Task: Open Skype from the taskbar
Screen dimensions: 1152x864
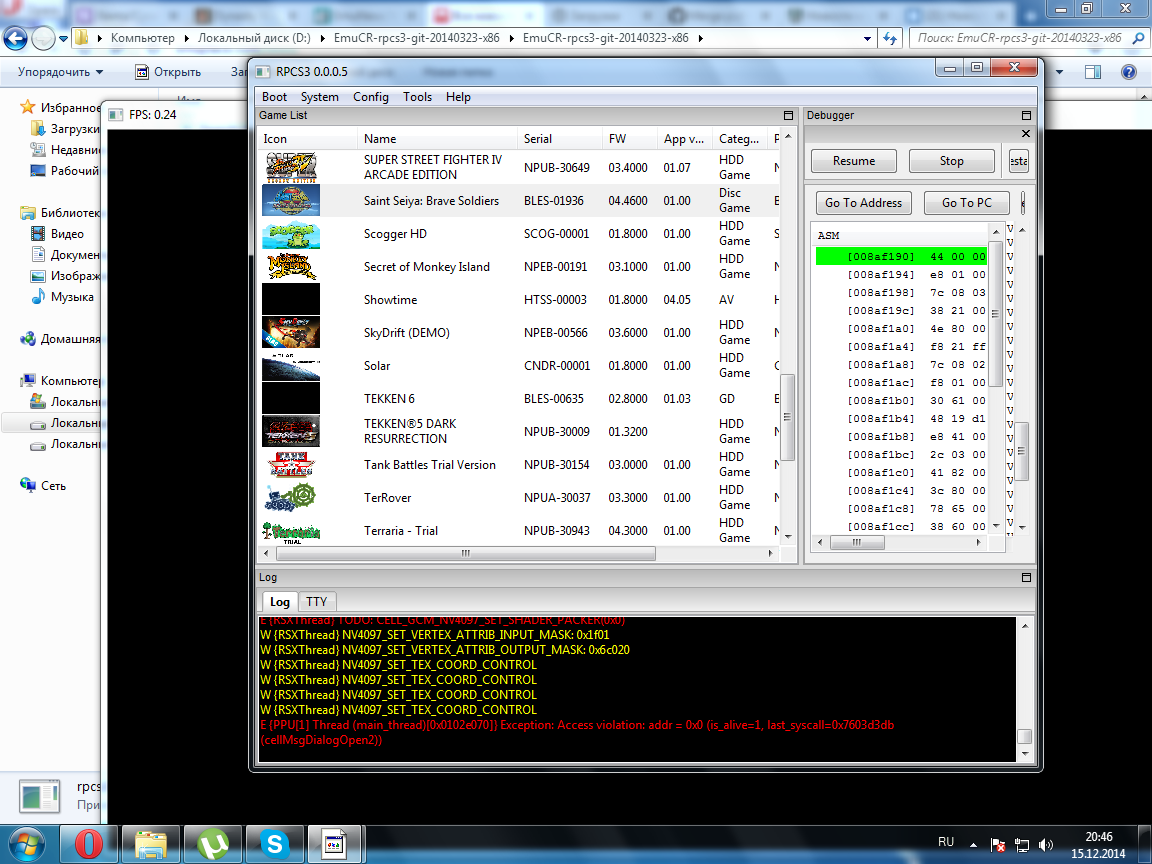Action: pos(275,844)
